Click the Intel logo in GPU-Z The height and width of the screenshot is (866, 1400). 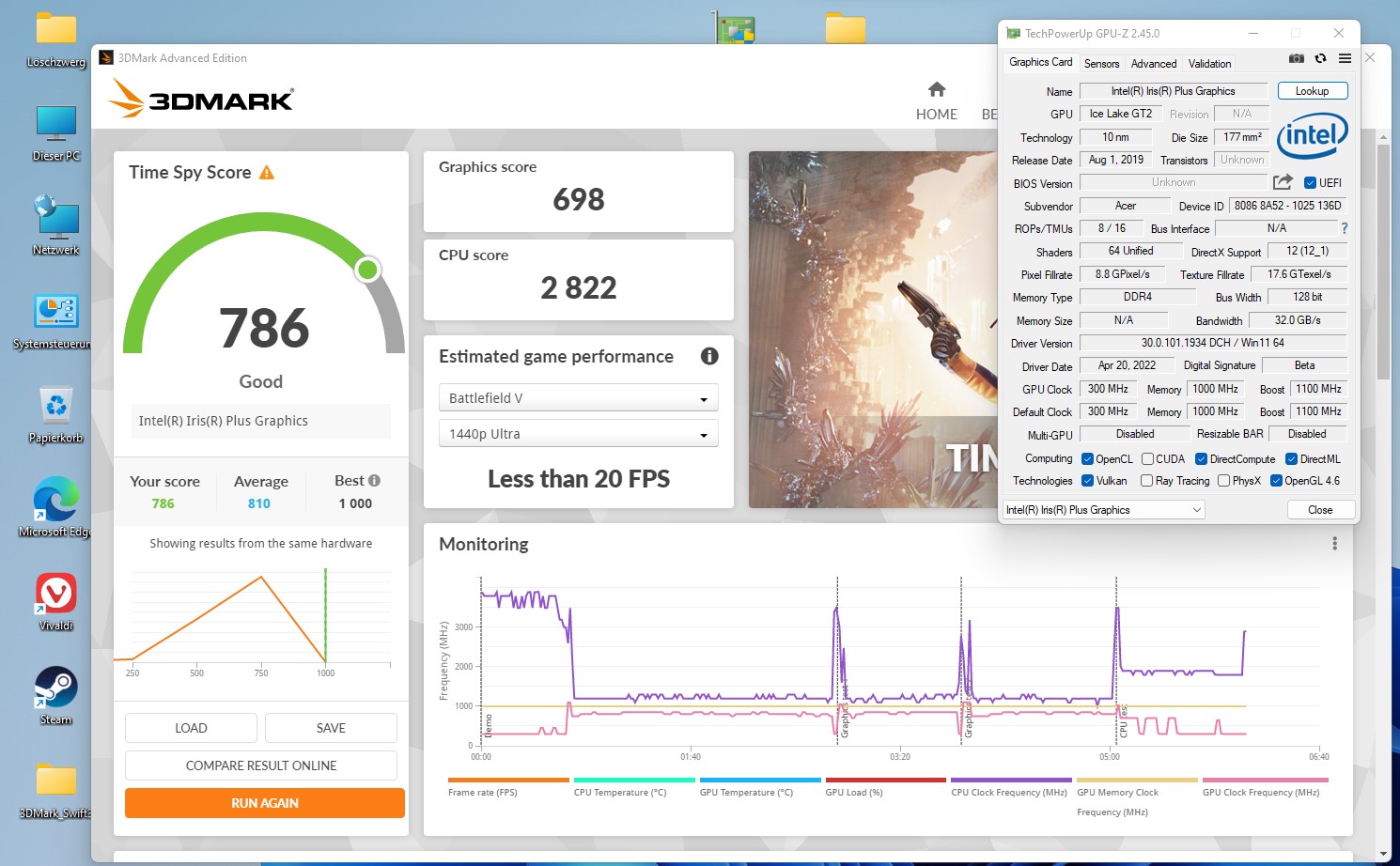coord(1313,136)
